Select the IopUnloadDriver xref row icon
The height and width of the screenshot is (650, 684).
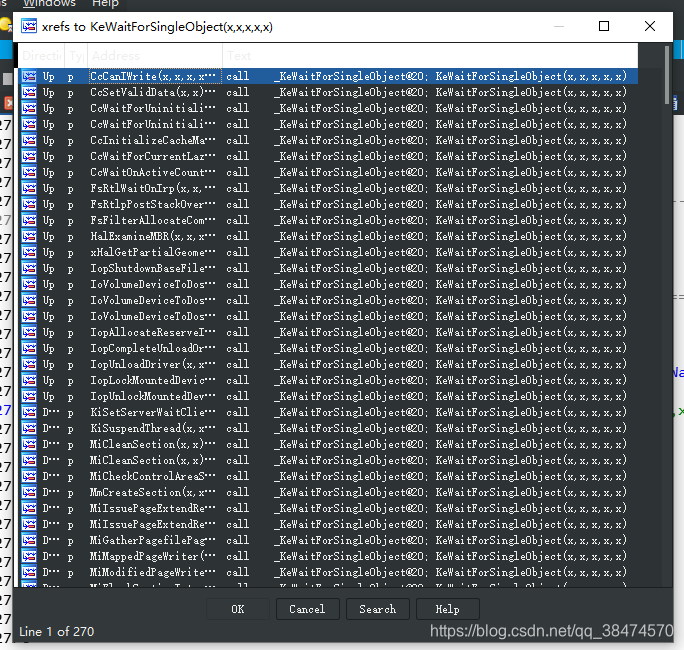(x=29, y=364)
